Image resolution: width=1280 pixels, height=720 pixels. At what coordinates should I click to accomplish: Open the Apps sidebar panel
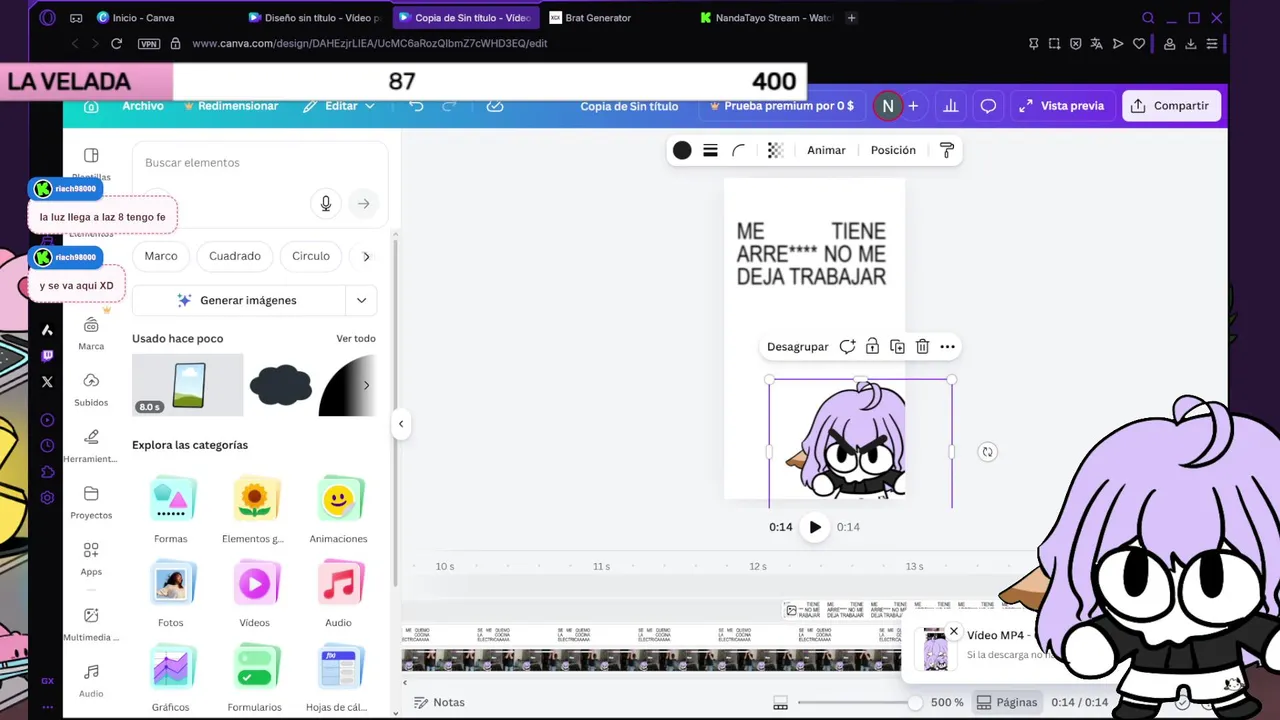[91, 559]
